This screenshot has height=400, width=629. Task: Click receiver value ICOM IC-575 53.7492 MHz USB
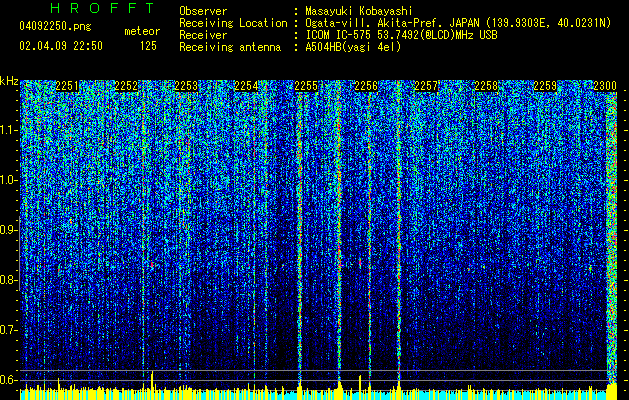tap(402, 35)
